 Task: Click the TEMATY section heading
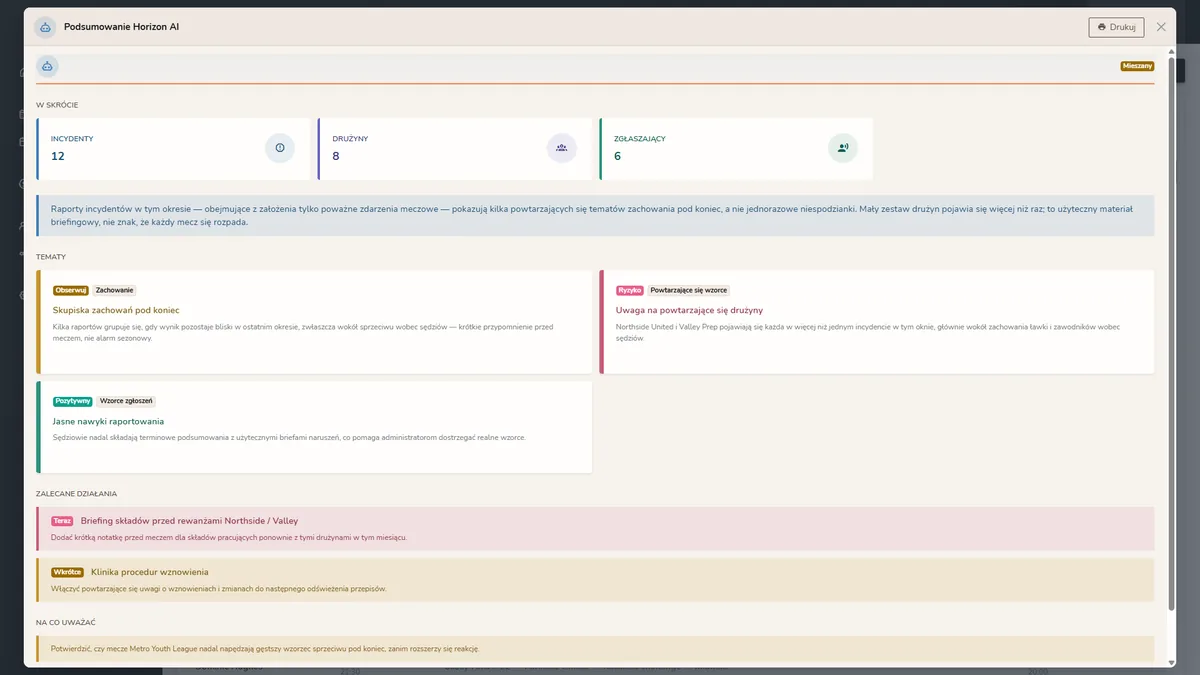click(51, 257)
